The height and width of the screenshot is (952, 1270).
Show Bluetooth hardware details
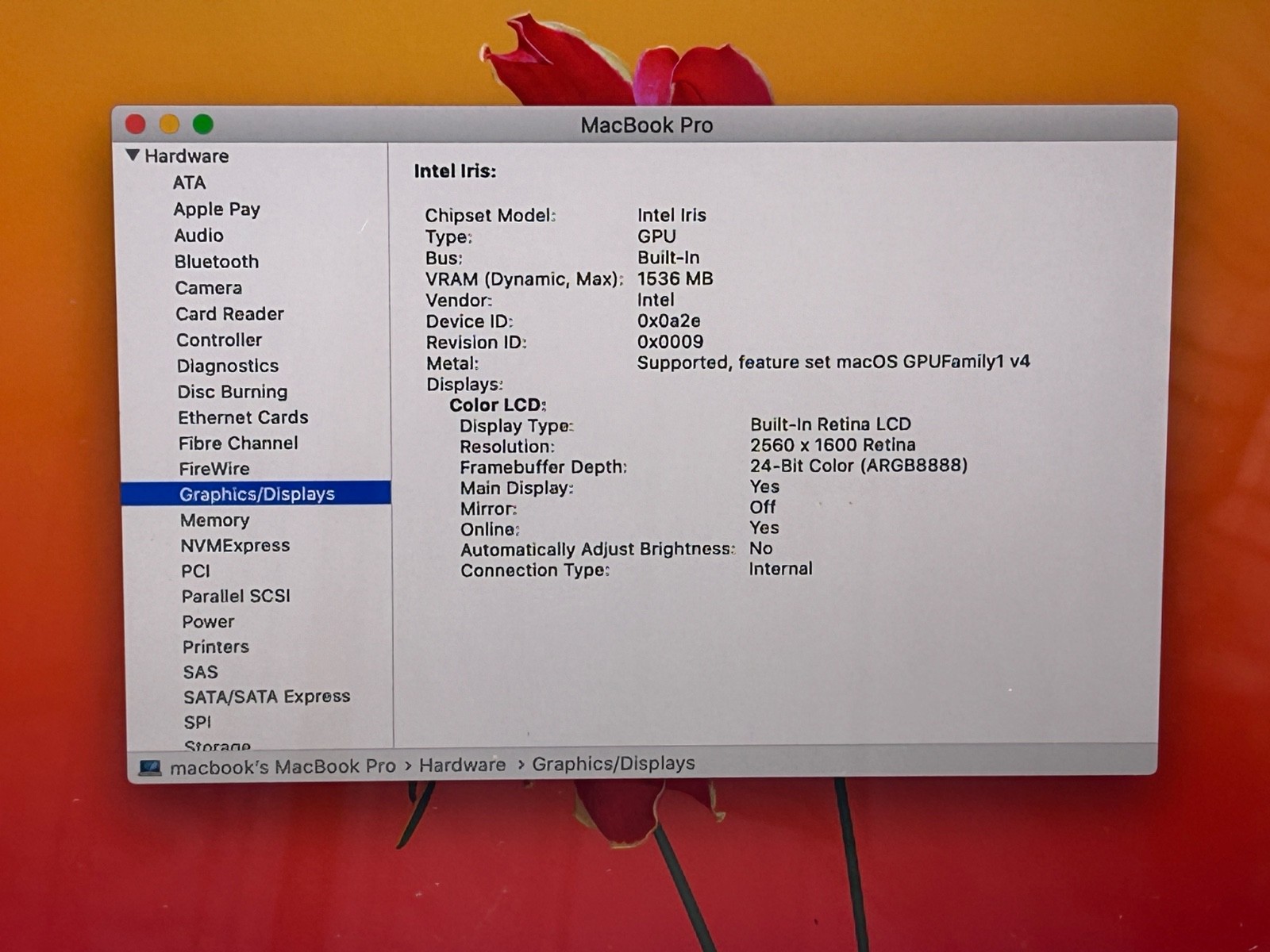coord(217,262)
